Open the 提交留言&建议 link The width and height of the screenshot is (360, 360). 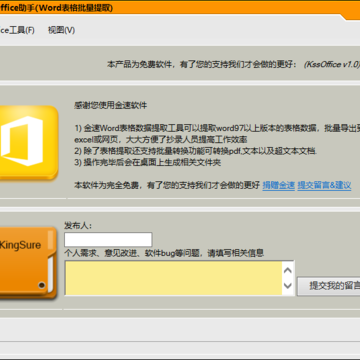pos(324,185)
